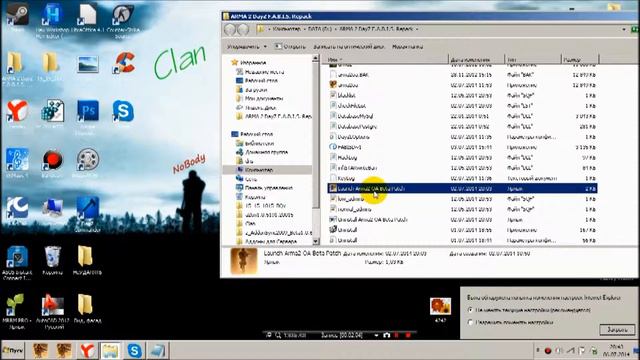Select Избранное (Favorites) in navigation pane
Image resolution: width=640 pixels, height=360 pixels.
click(x=249, y=62)
